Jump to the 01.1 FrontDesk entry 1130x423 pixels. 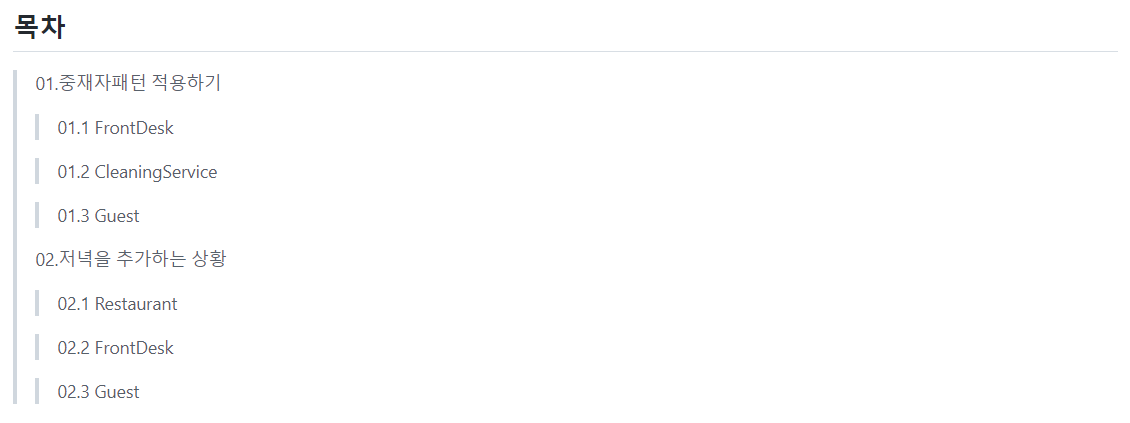115,128
